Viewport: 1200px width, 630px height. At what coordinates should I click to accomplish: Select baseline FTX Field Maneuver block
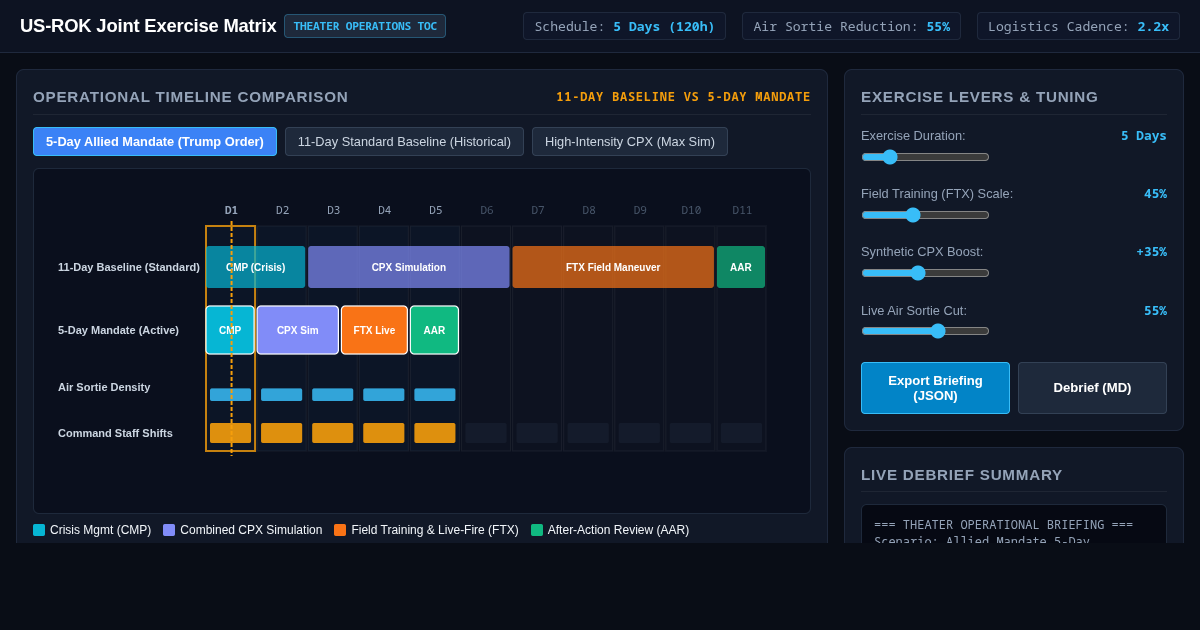(613, 267)
